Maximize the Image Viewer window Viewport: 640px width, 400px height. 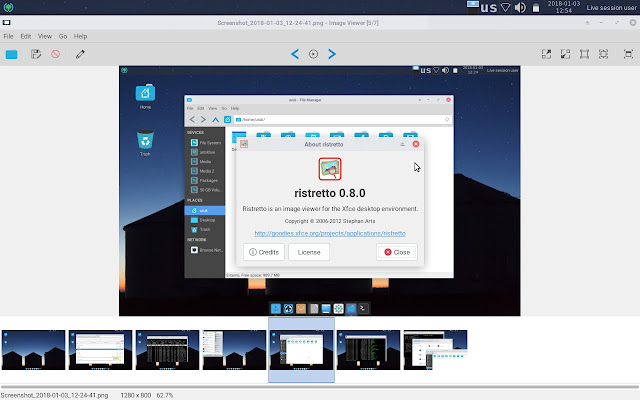coord(617,23)
